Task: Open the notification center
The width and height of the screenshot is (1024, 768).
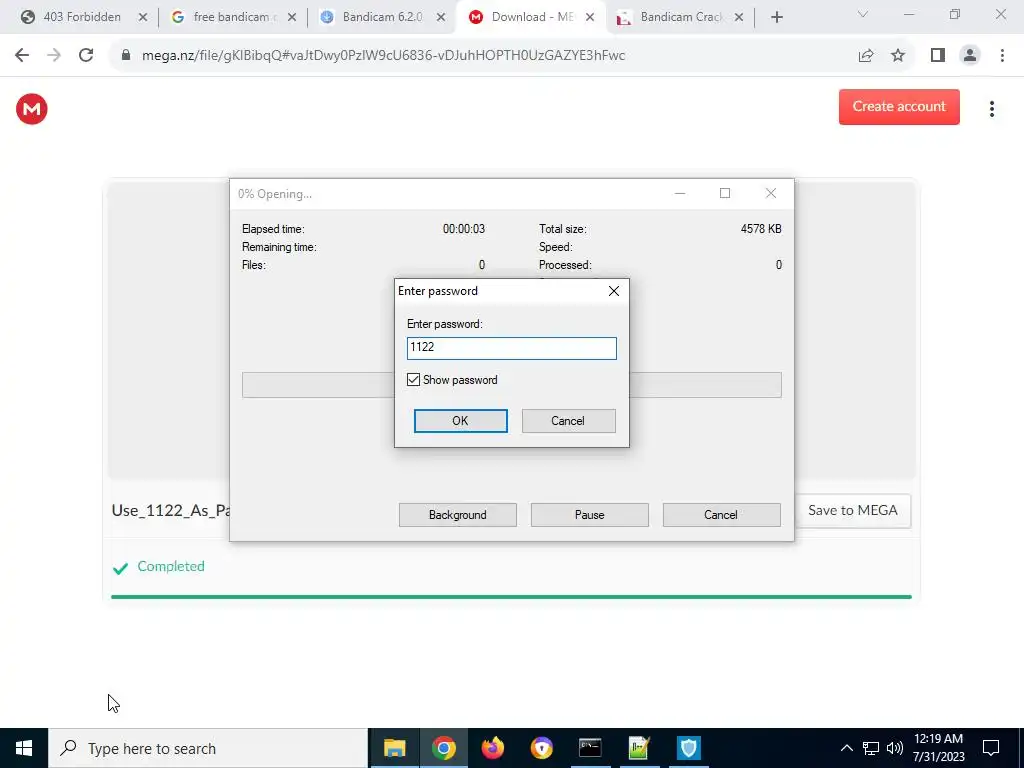Action: [991, 748]
